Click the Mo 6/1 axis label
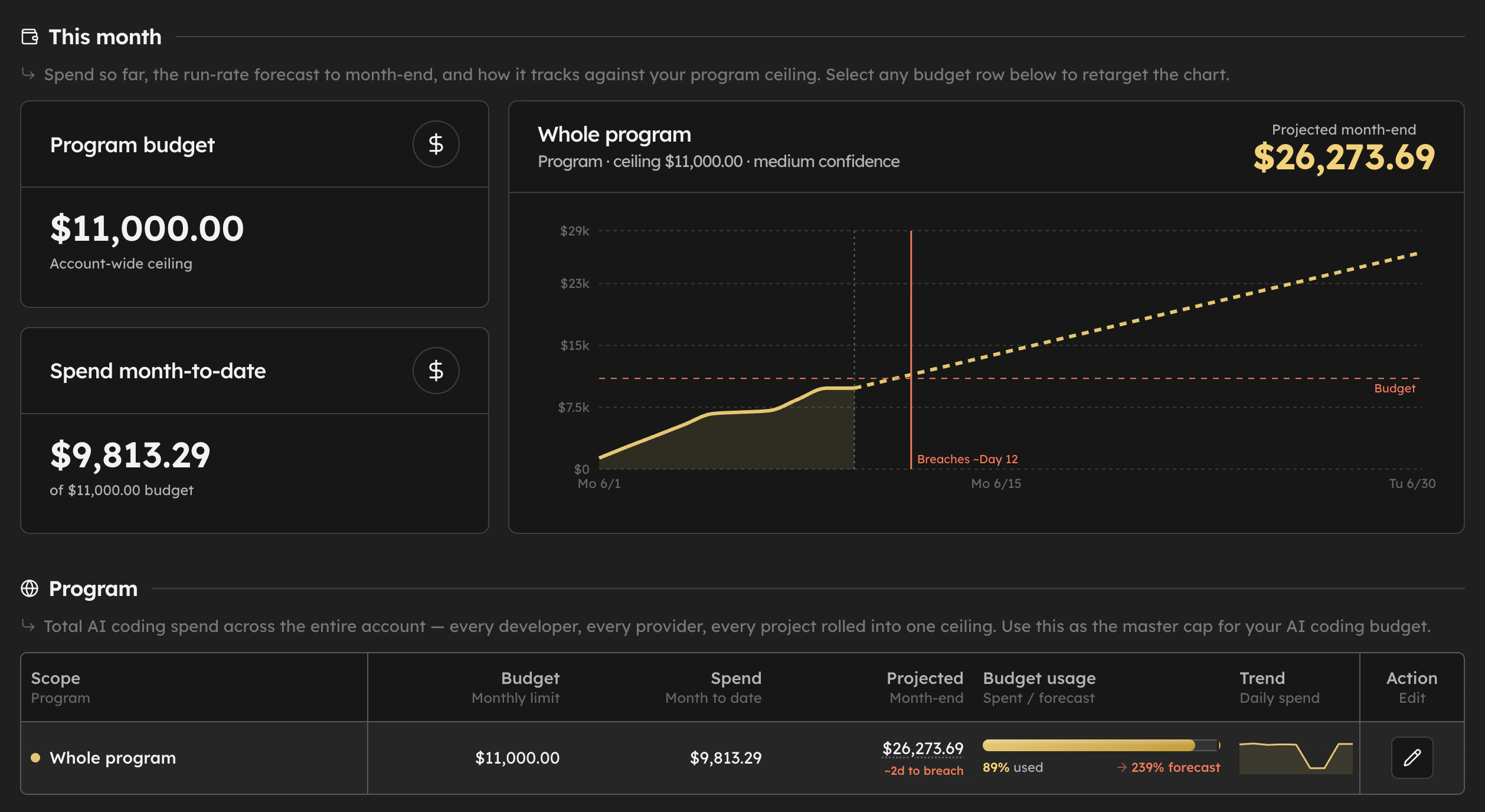Screen dimensions: 1485x812 pyautogui.click(x=599, y=484)
